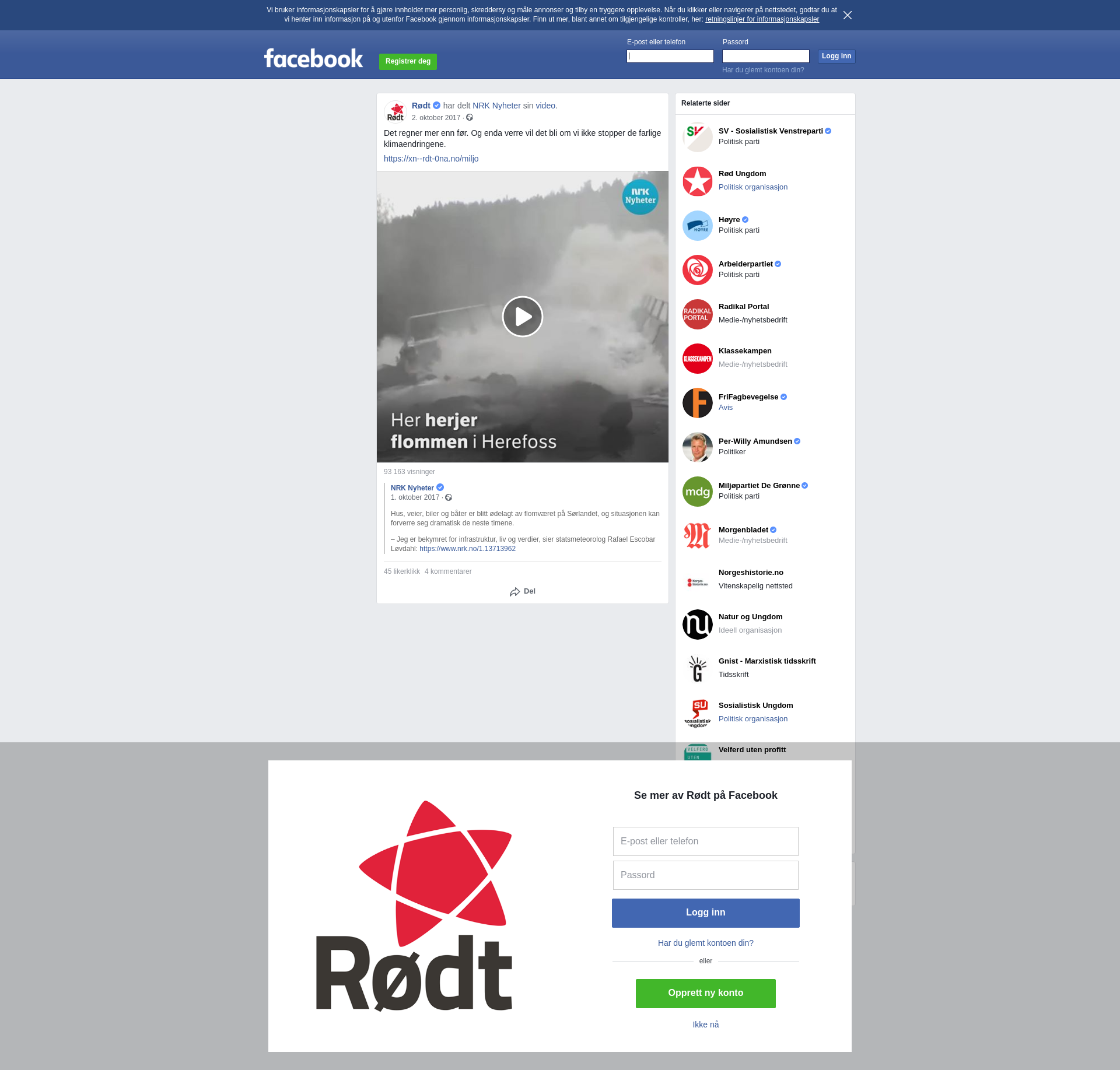
Task: Open Klassekampen page name
Action: tap(745, 351)
